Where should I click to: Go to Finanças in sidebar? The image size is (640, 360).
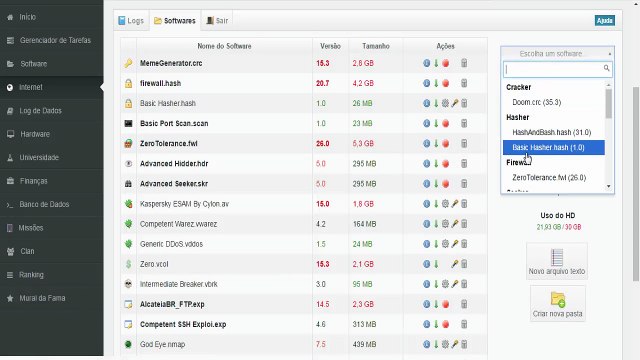point(51,181)
